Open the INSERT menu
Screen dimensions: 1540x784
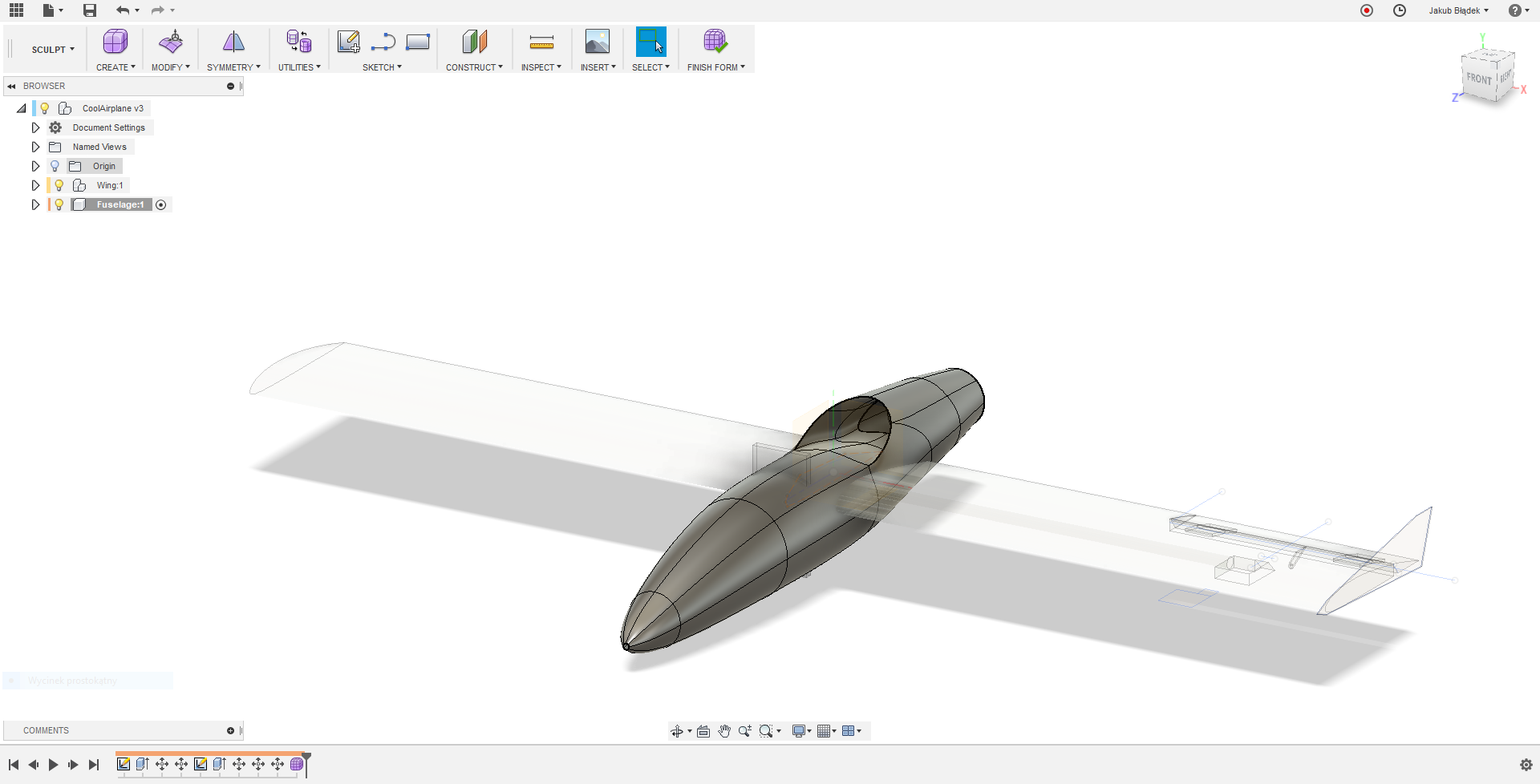click(x=598, y=67)
